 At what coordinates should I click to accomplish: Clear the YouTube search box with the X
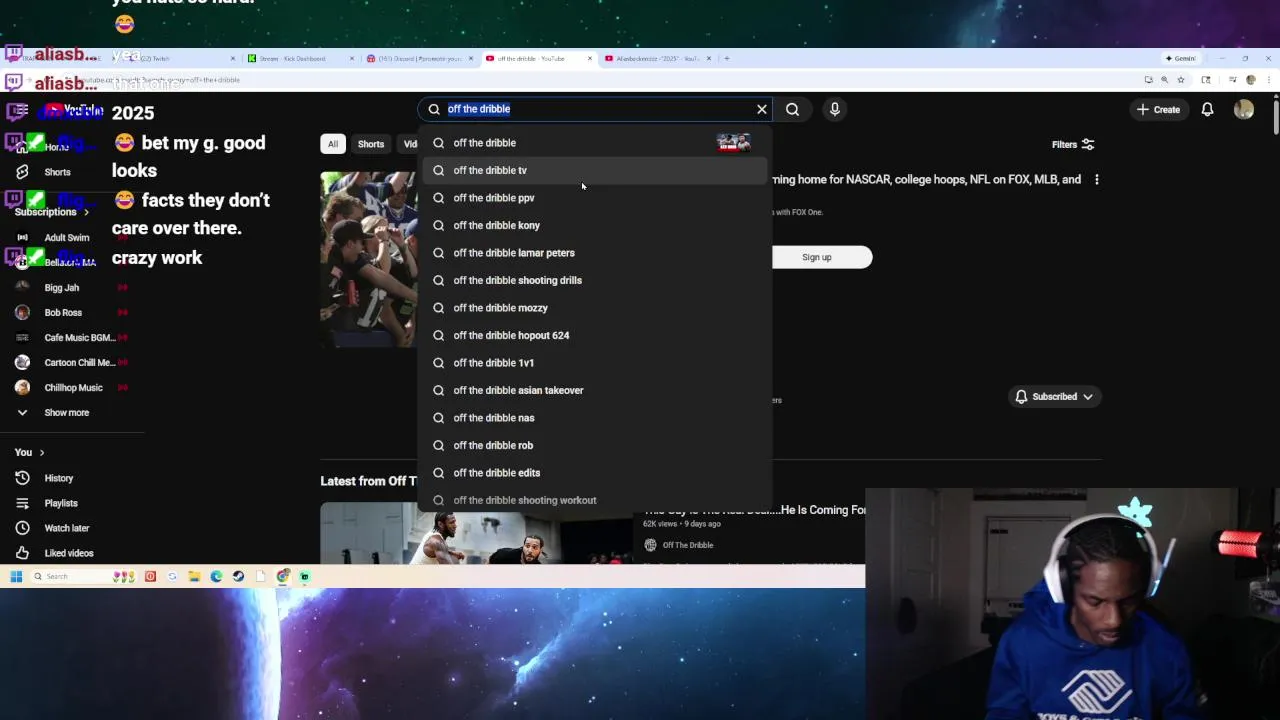762,109
